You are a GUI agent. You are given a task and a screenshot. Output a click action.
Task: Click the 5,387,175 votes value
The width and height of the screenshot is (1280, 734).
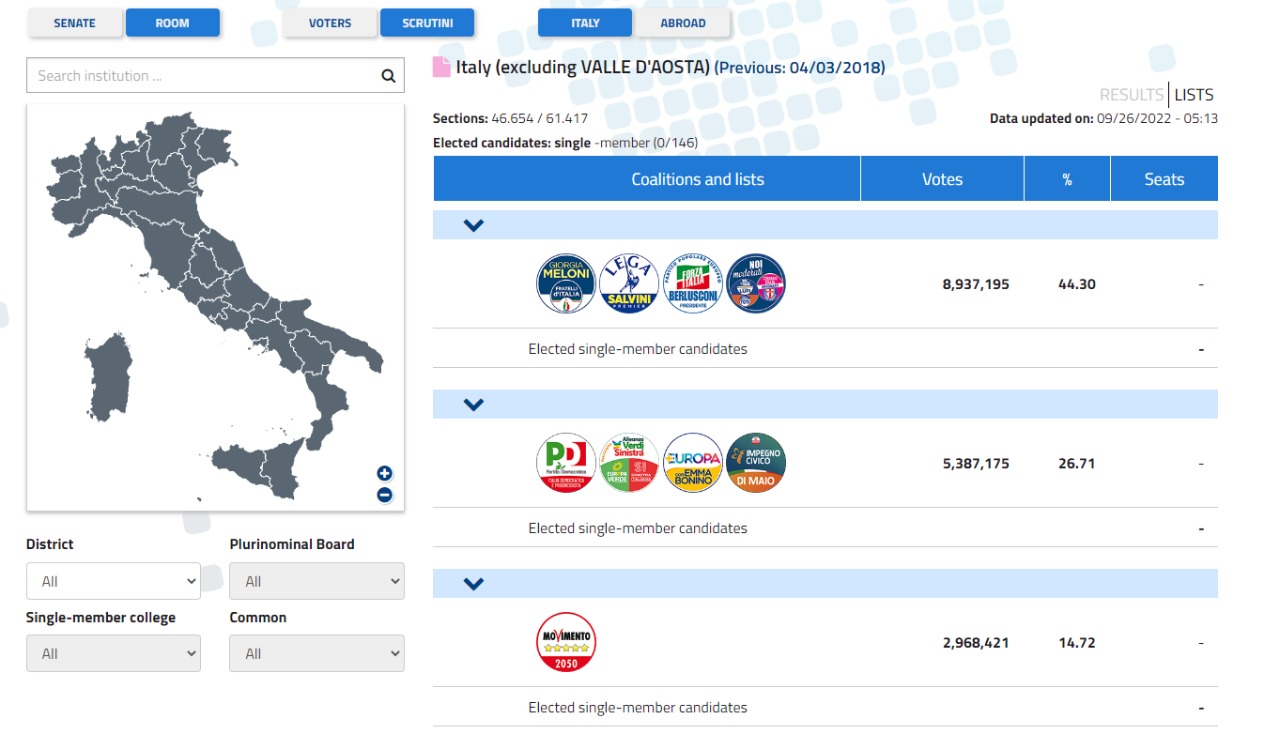[x=976, y=464]
